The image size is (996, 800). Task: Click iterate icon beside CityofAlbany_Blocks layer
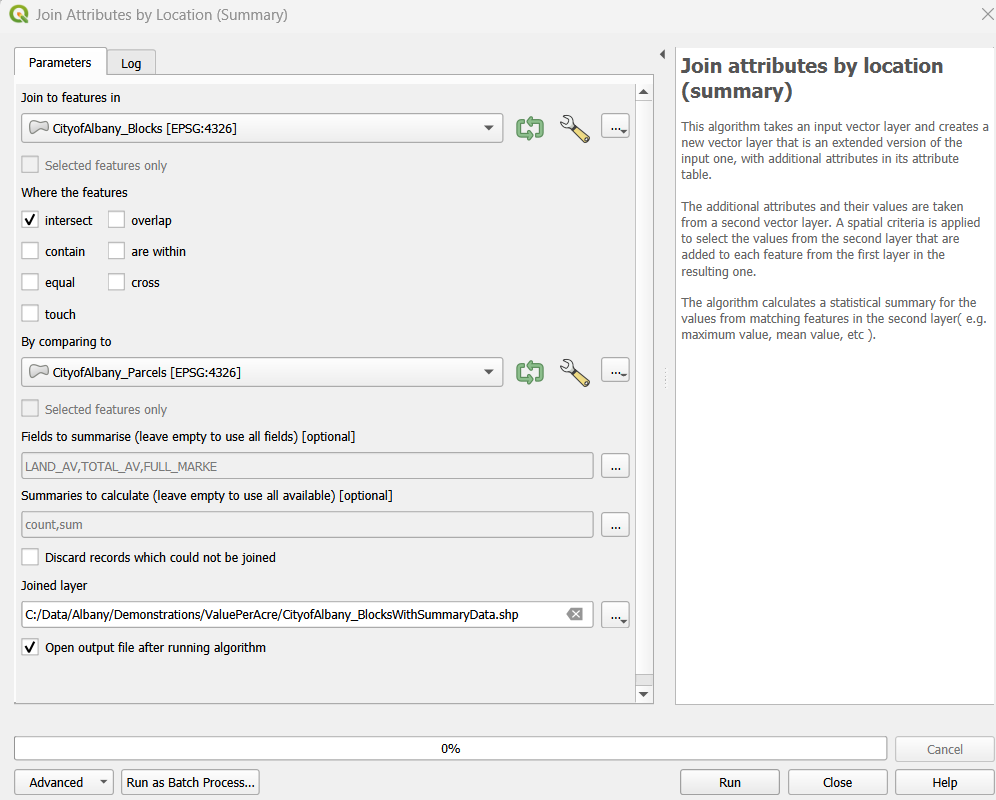(529, 128)
